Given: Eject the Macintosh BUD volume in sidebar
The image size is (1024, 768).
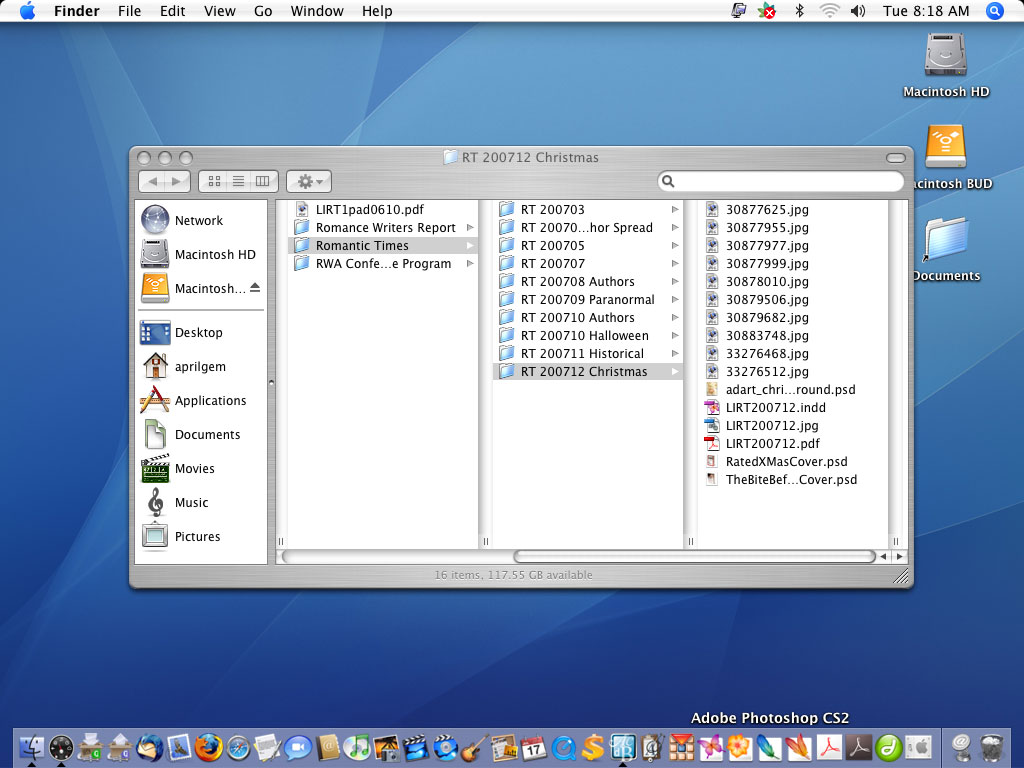Looking at the screenshot, I should click(255, 287).
